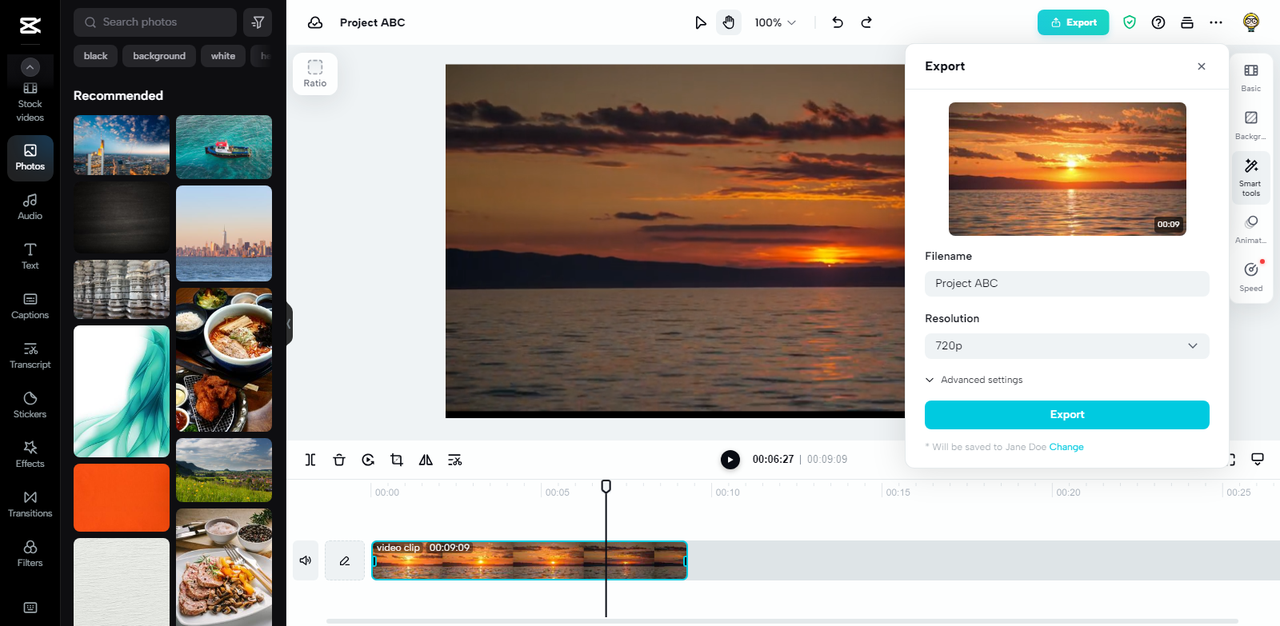This screenshot has width=1280, height=626.
Task: Pick the boat on turquoise water photo
Action: (224, 147)
